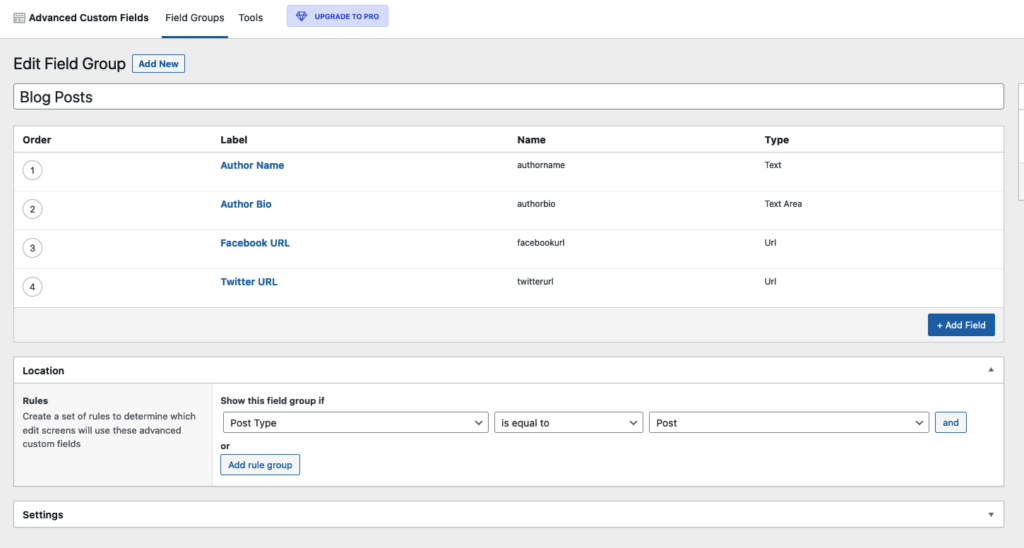Screen dimensions: 1024x548
Task: Open the 'is equal to' operator dropdown
Action: tap(568, 423)
